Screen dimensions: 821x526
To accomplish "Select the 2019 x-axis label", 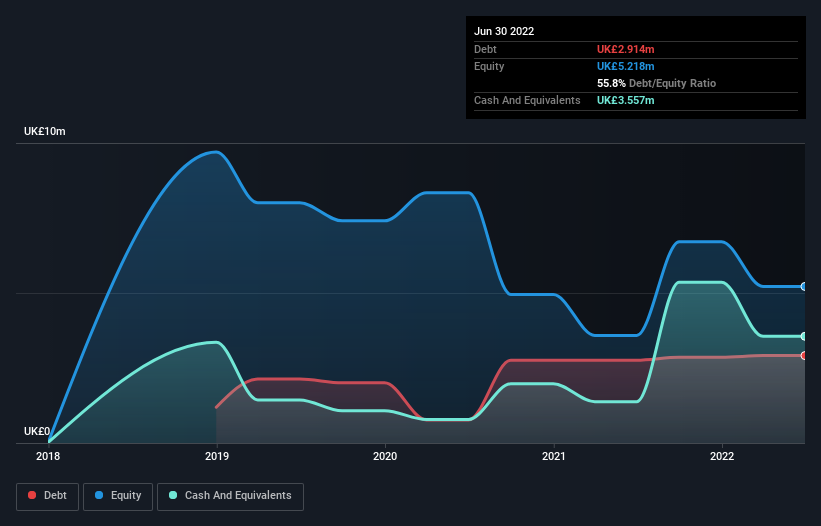I will tap(217, 456).
